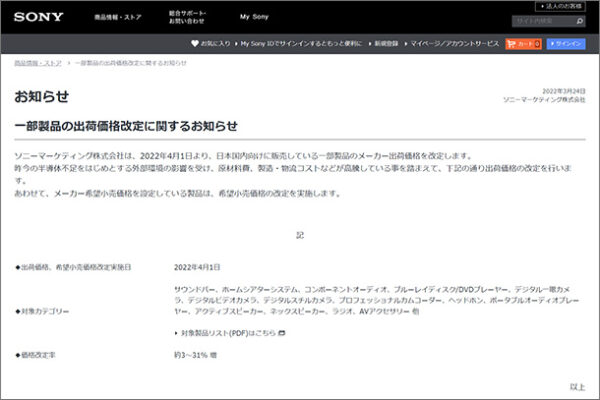This screenshot has height=400, width=600.
Task: Click the PDF new-window icon
Action: (x=282, y=333)
